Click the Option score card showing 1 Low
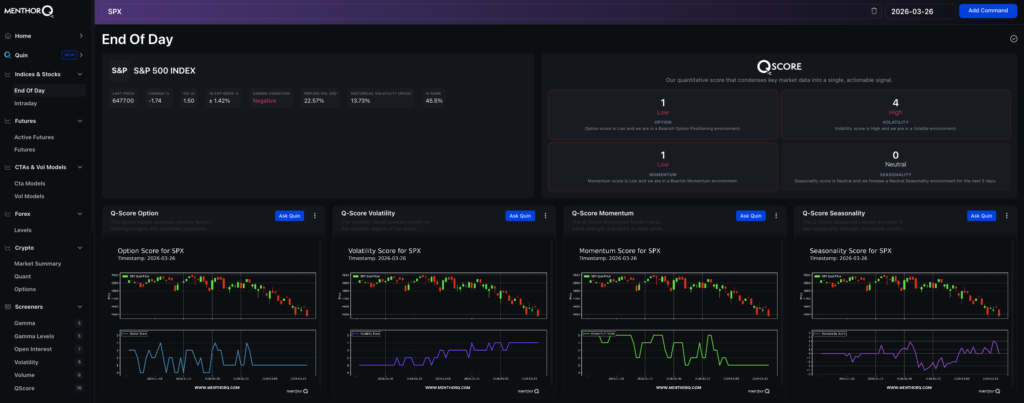This screenshot has width=1024, height=403. click(663, 114)
